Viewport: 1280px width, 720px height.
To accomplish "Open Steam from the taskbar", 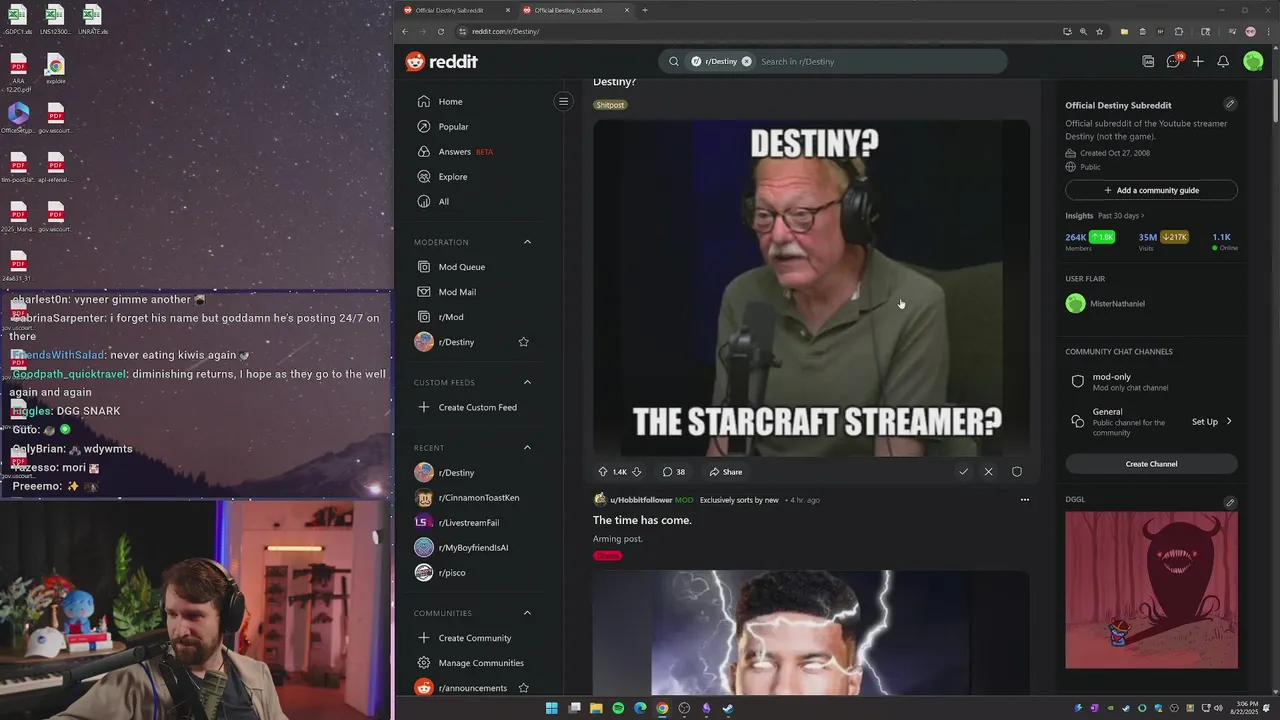I will tap(728, 708).
